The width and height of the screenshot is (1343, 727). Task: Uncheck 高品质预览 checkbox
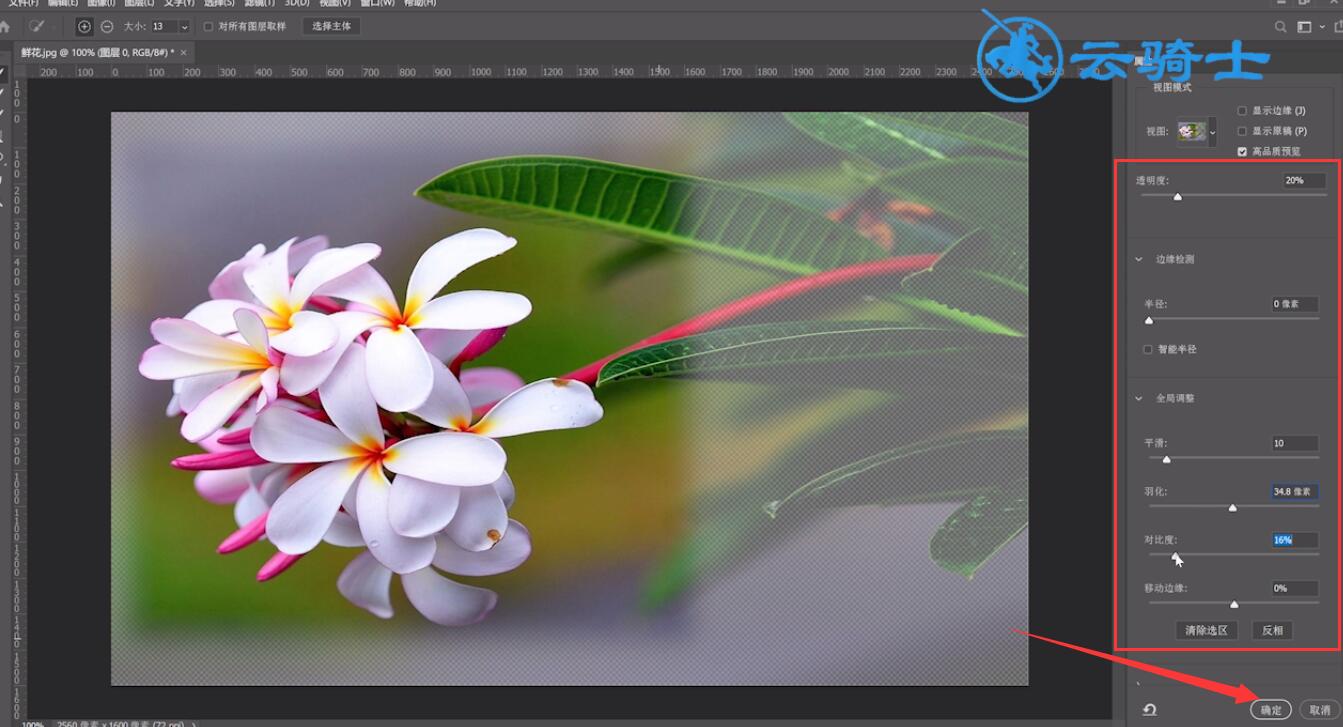click(x=1242, y=152)
